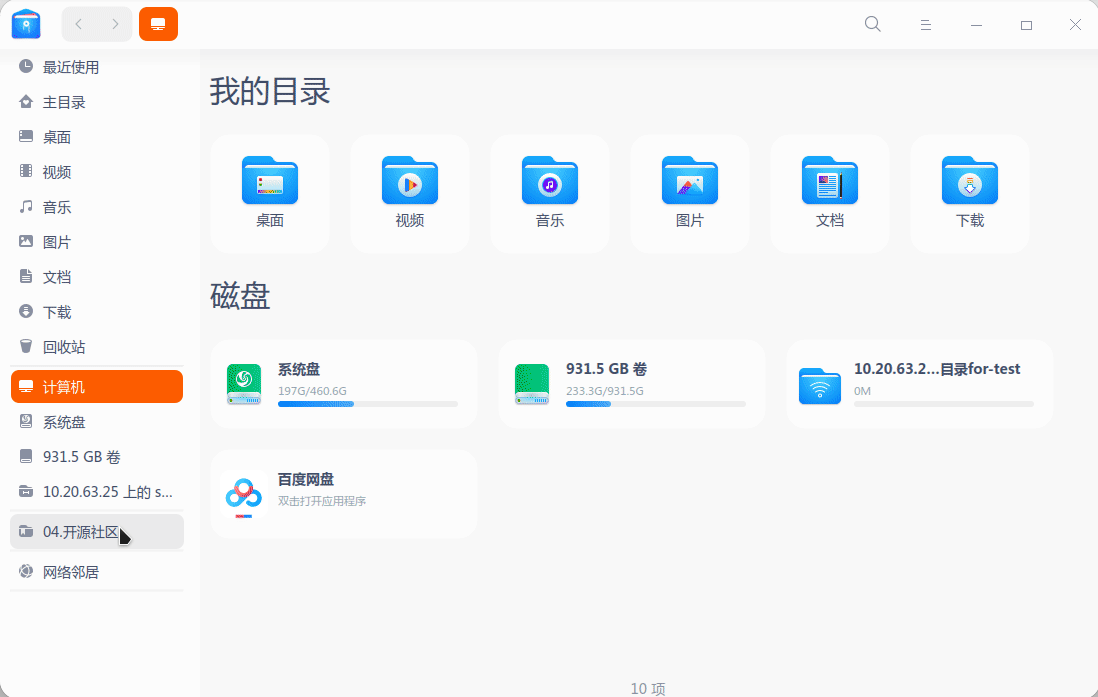Select 桌面 in the sidebar

coord(97,137)
